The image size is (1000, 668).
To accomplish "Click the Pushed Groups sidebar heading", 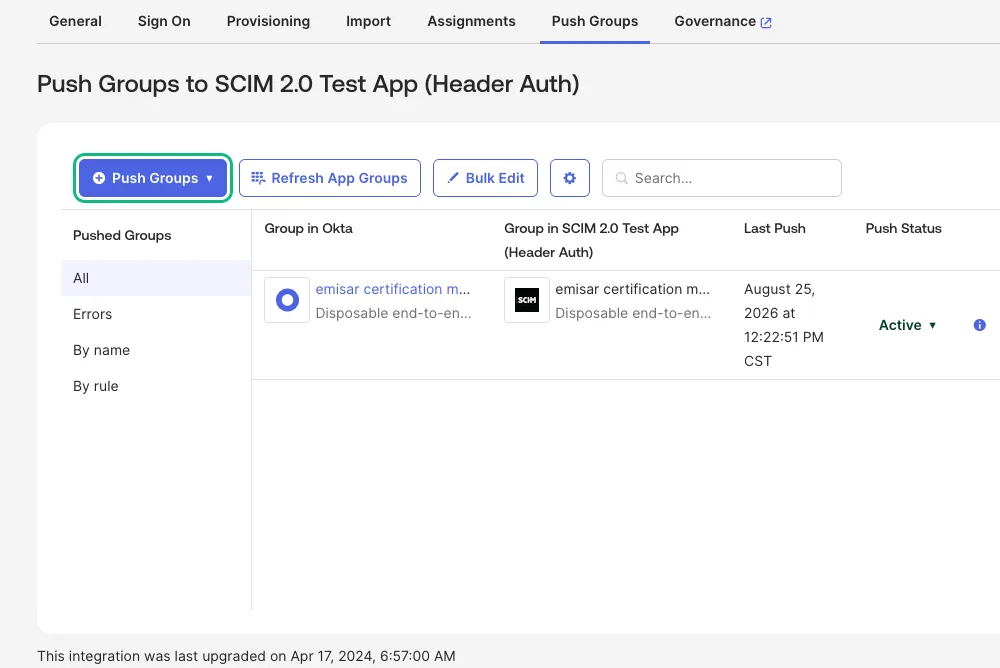I will click(122, 235).
